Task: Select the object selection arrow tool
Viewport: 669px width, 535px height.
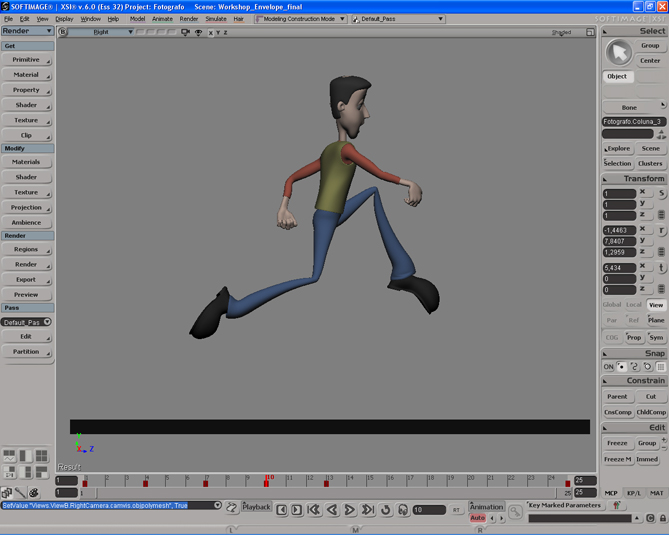Action: [x=619, y=51]
